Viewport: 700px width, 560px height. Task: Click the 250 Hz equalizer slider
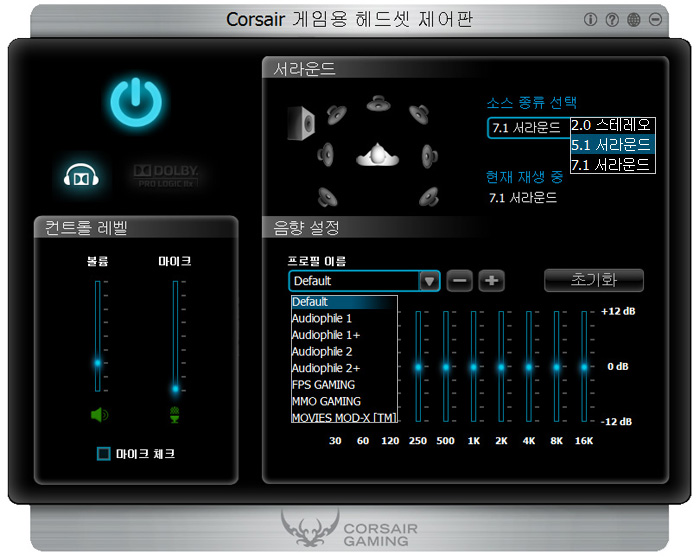point(418,368)
